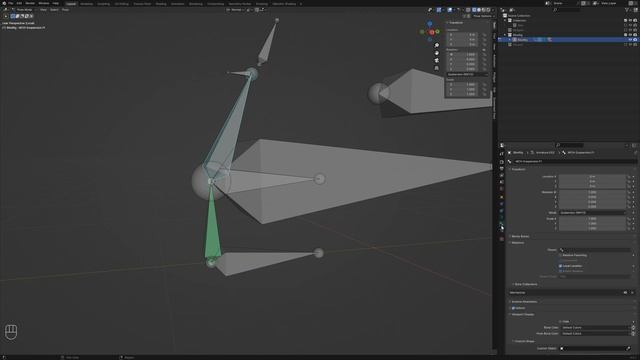
Task: Open the Bone properties tab
Action: coord(502,224)
